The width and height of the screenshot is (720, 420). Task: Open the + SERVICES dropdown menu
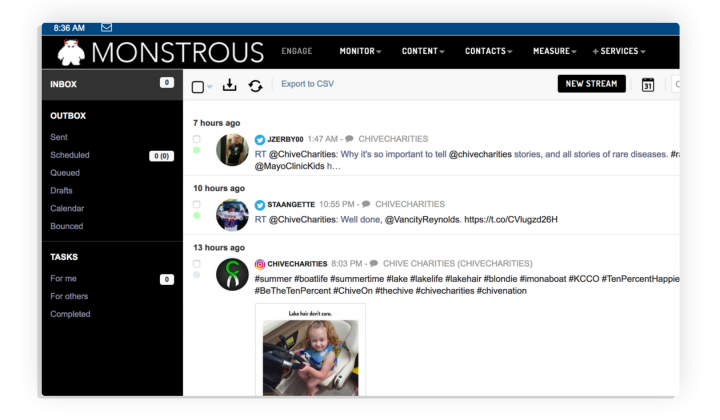coord(619,51)
